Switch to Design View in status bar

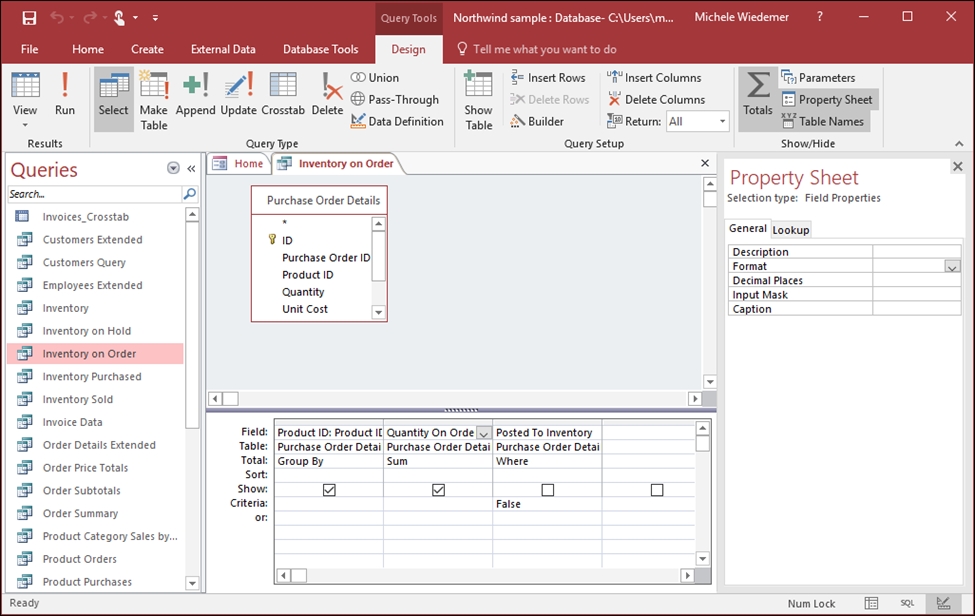[x=943, y=603]
